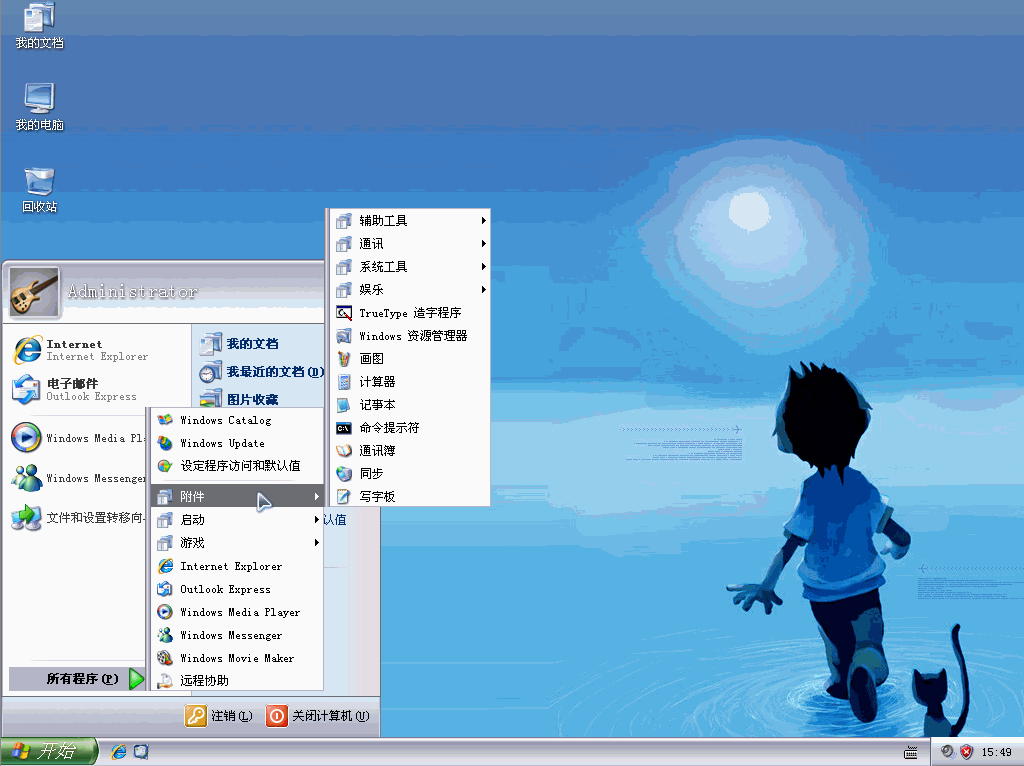Select 辅助工具 accessibility folder
The width and height of the screenshot is (1024, 766).
coord(410,221)
